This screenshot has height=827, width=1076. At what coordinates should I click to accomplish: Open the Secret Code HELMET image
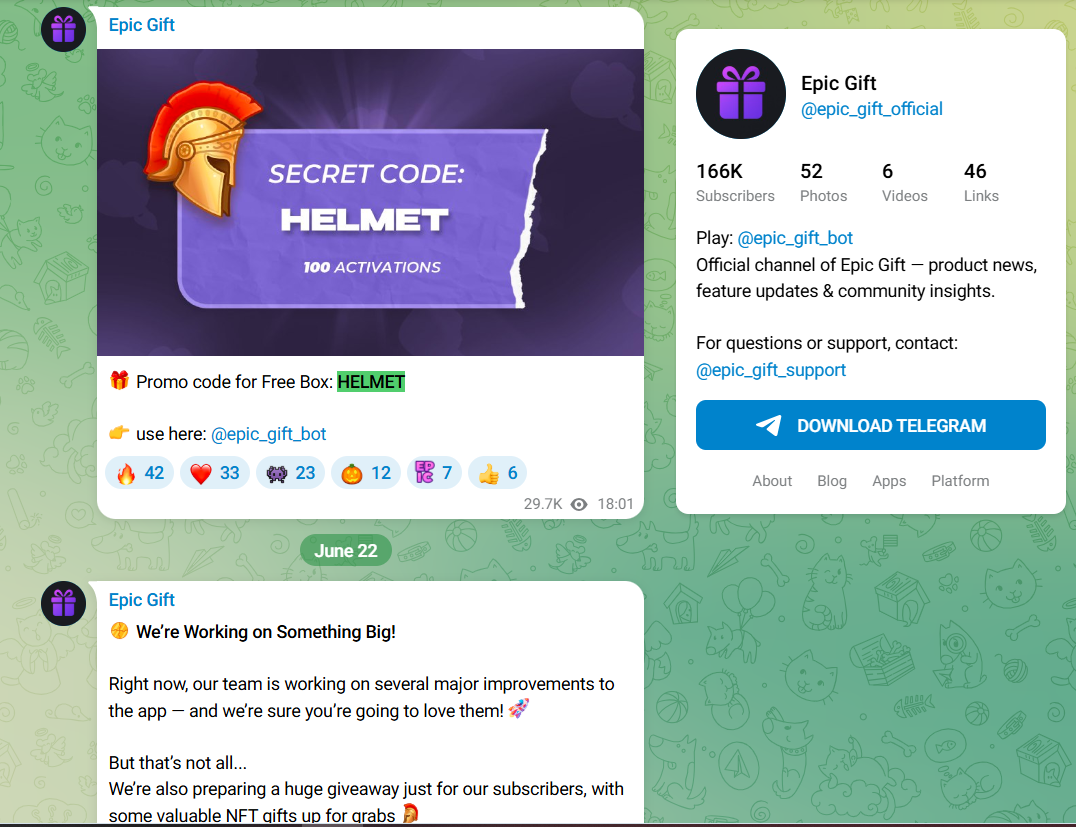coord(370,202)
